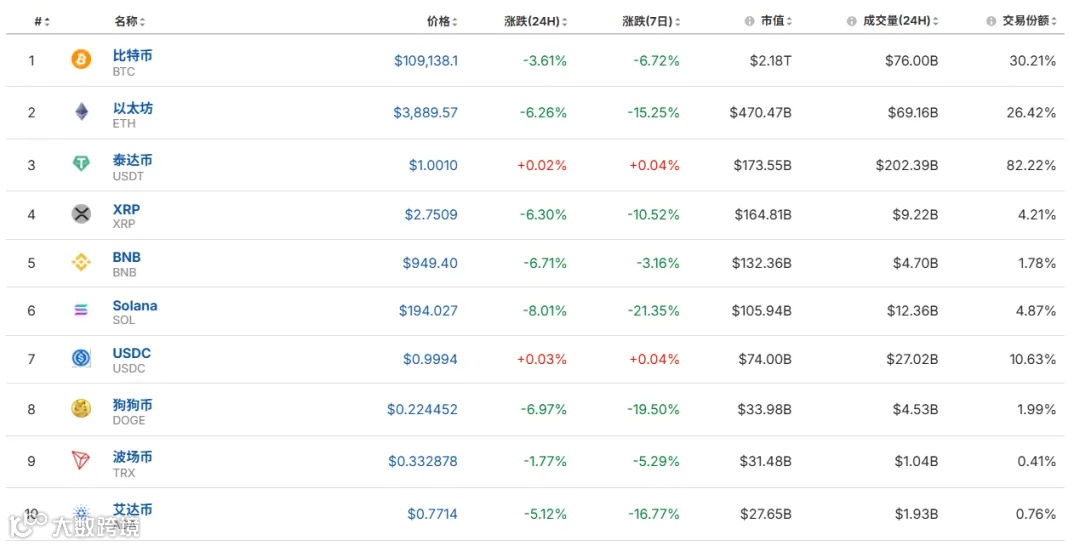Select the $33.98B market cap value
Screen dimensions: 1080x546
click(765, 410)
